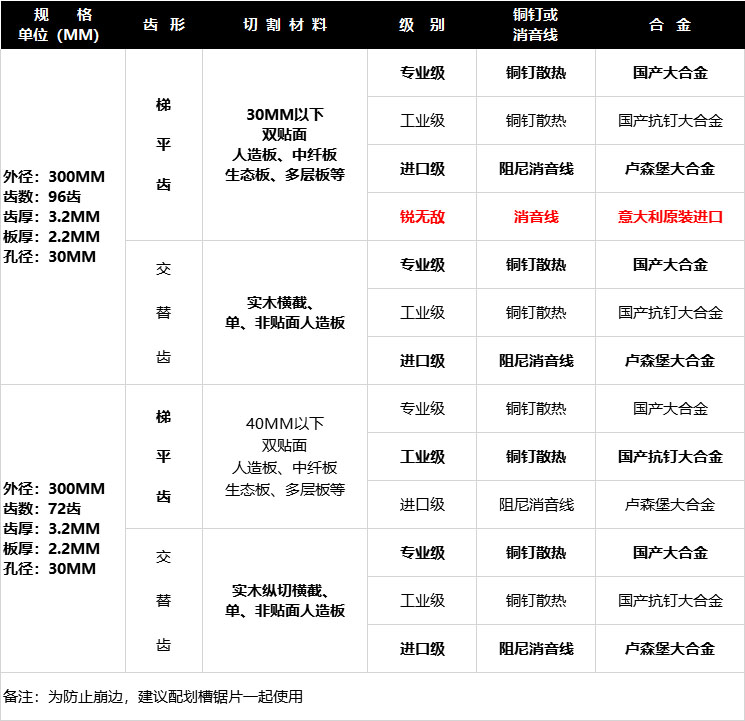This screenshot has height=721, width=745.
Task: Click "进口级" in 96齿 交替齿 rows
Action: 422,361
